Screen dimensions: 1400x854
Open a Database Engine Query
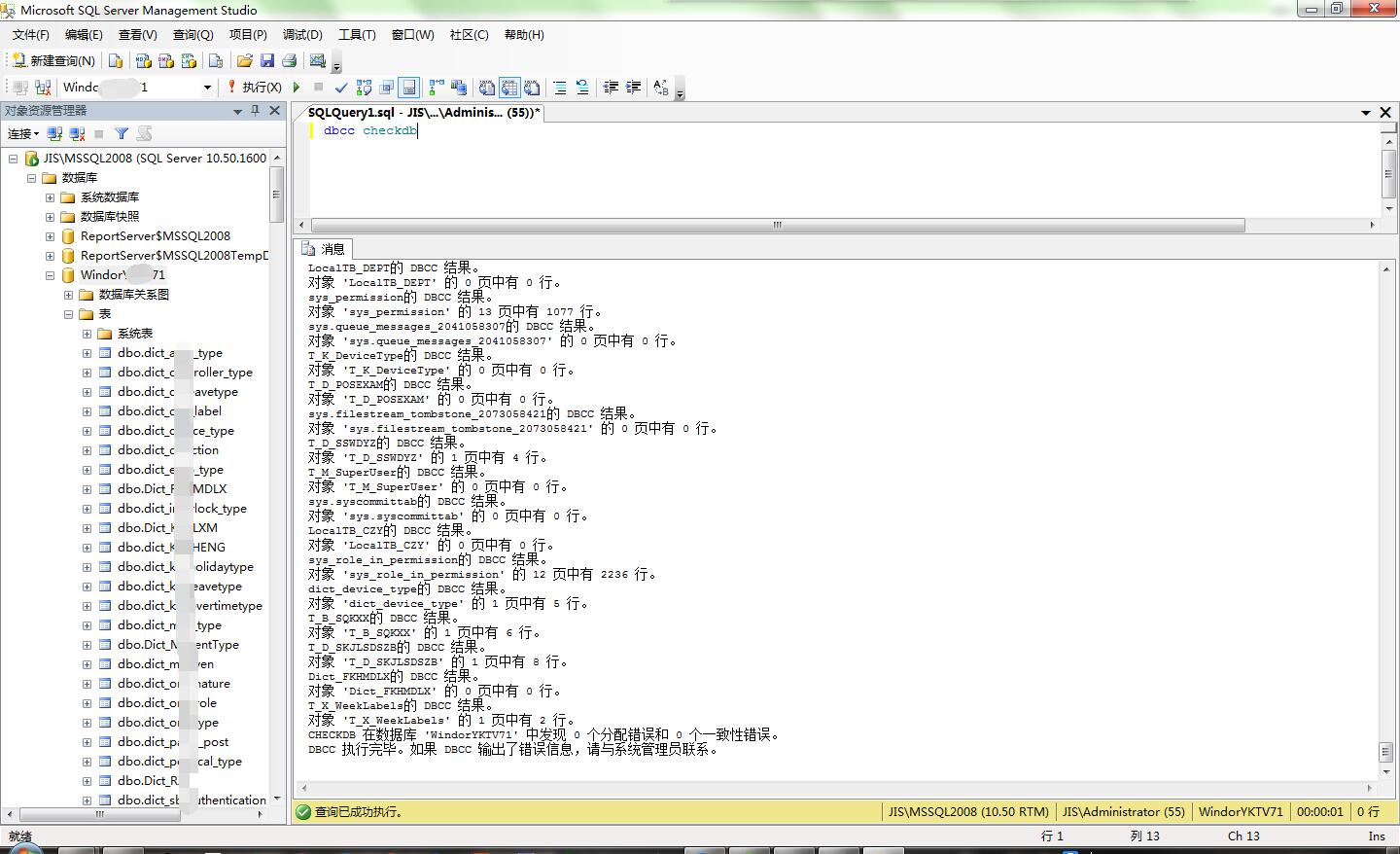point(116,60)
